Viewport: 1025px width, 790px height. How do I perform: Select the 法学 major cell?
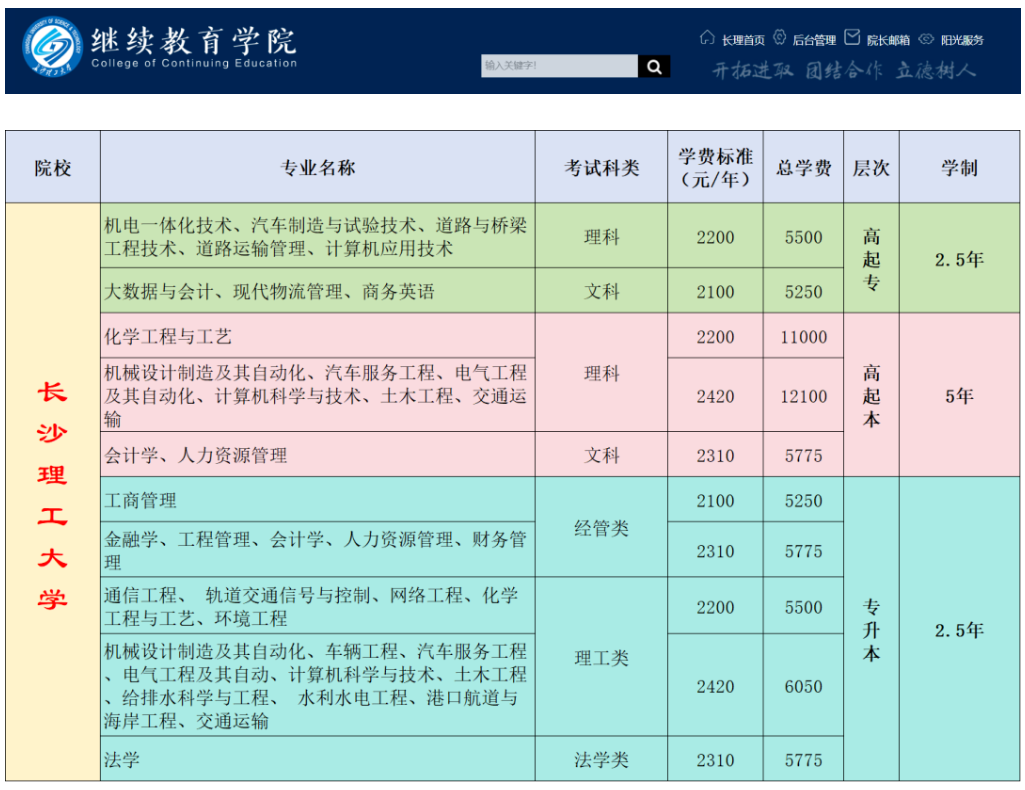(x=318, y=759)
